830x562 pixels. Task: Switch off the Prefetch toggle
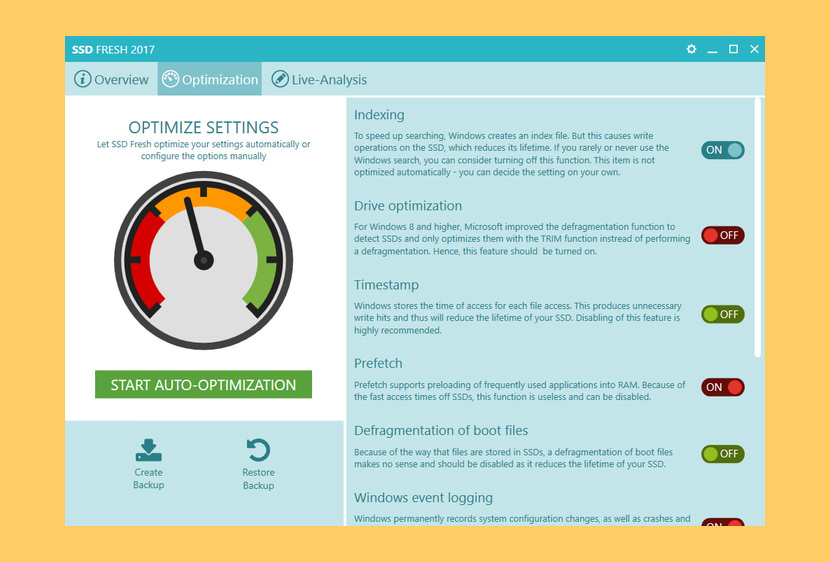[x=723, y=387]
